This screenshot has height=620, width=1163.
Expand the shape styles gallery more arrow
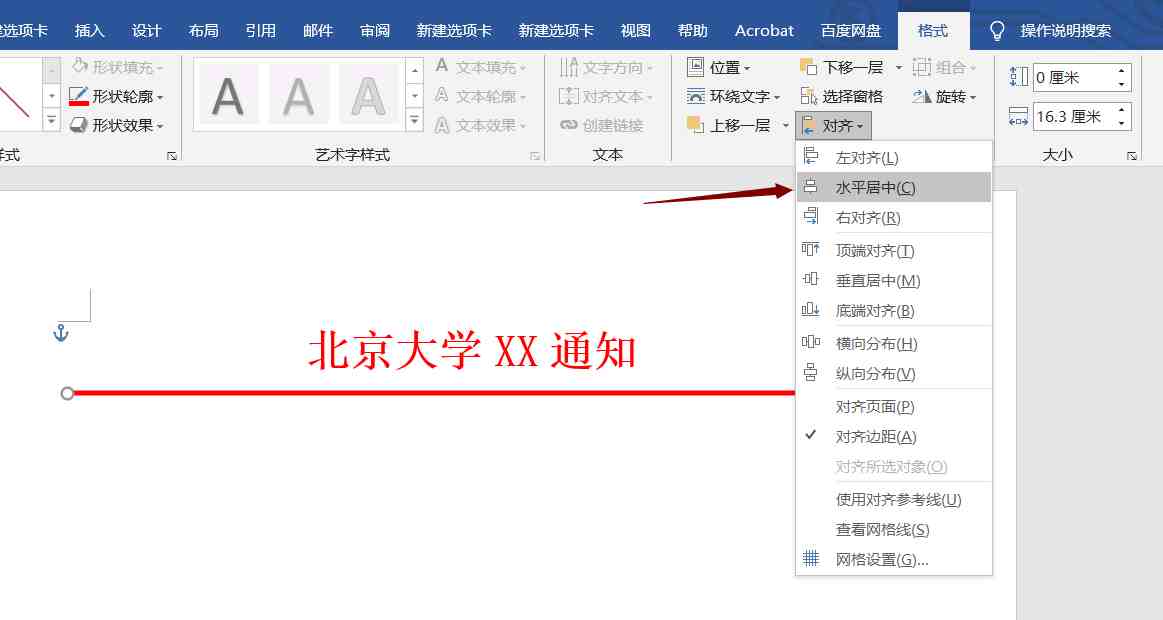(x=51, y=119)
